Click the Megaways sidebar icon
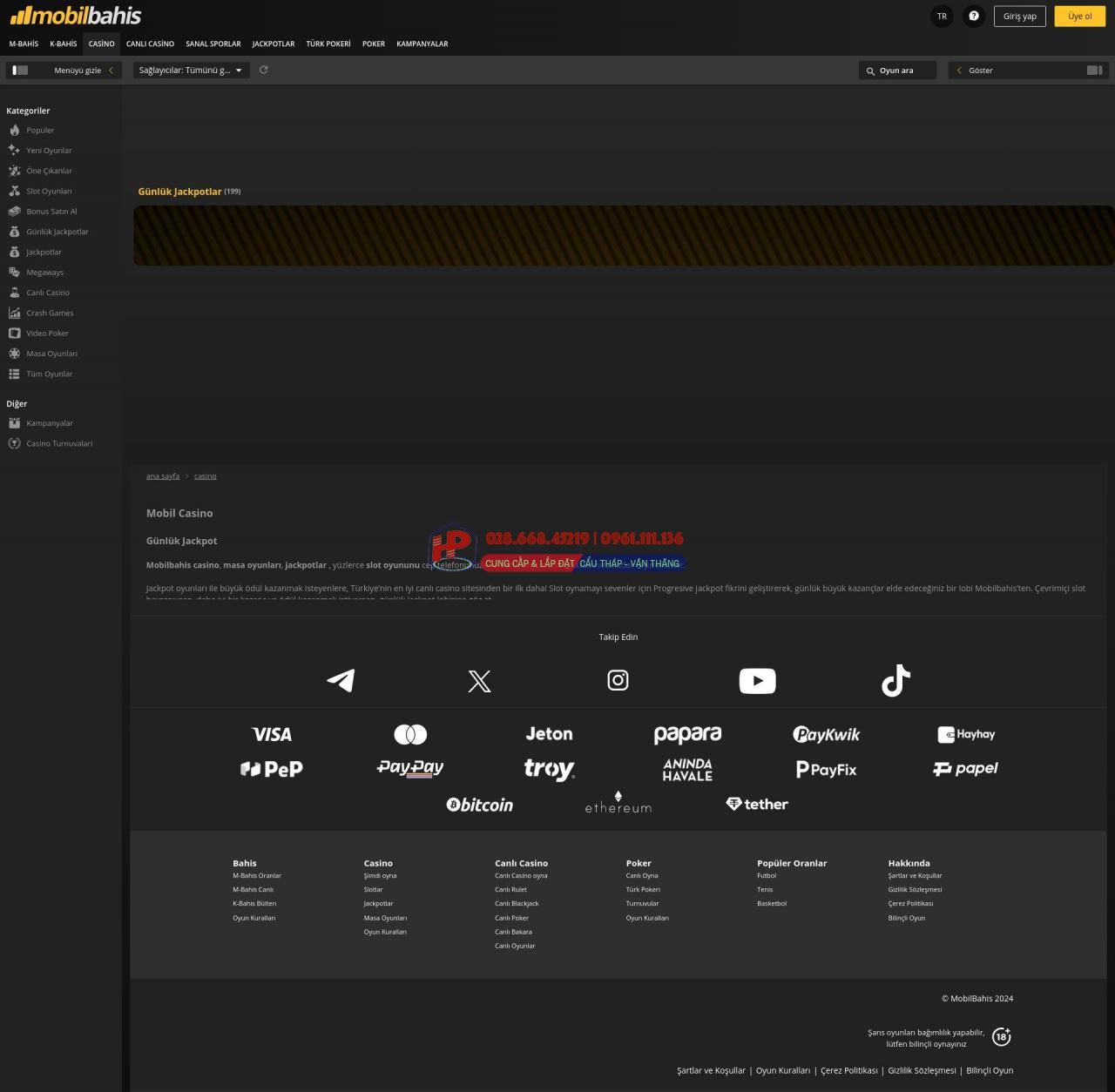This screenshot has height=1092, width=1115. point(14,272)
